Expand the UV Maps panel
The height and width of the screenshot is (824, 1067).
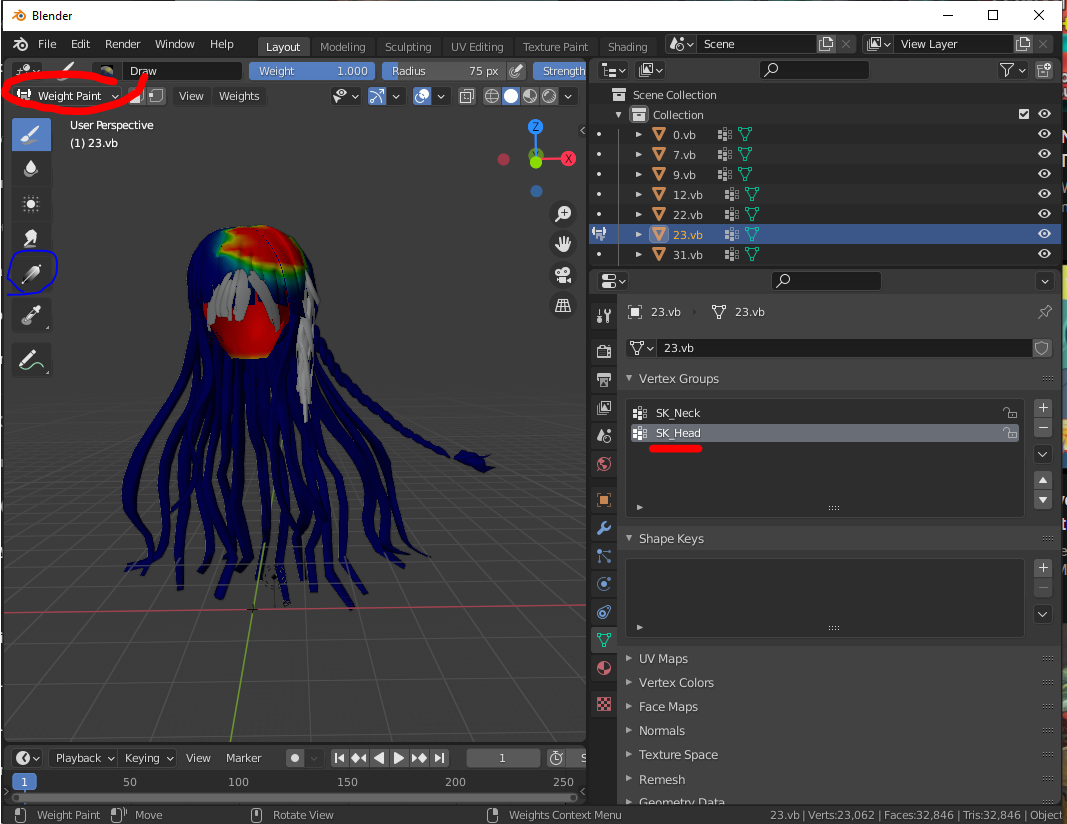point(629,659)
